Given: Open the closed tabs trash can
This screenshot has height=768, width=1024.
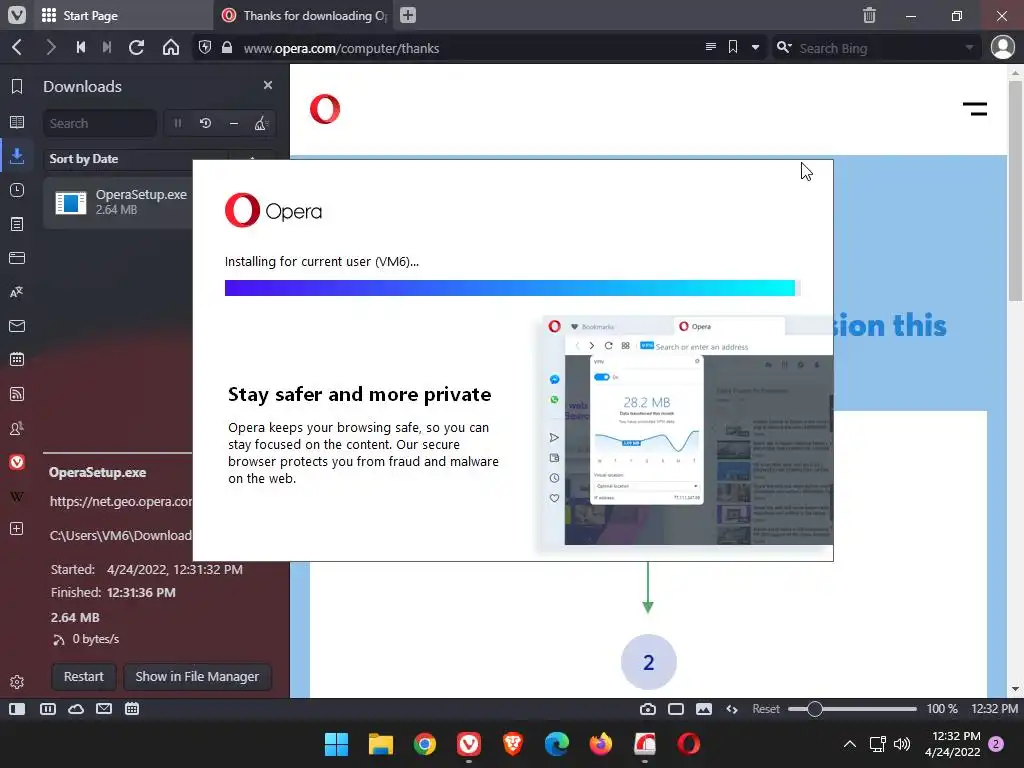Looking at the screenshot, I should [869, 15].
